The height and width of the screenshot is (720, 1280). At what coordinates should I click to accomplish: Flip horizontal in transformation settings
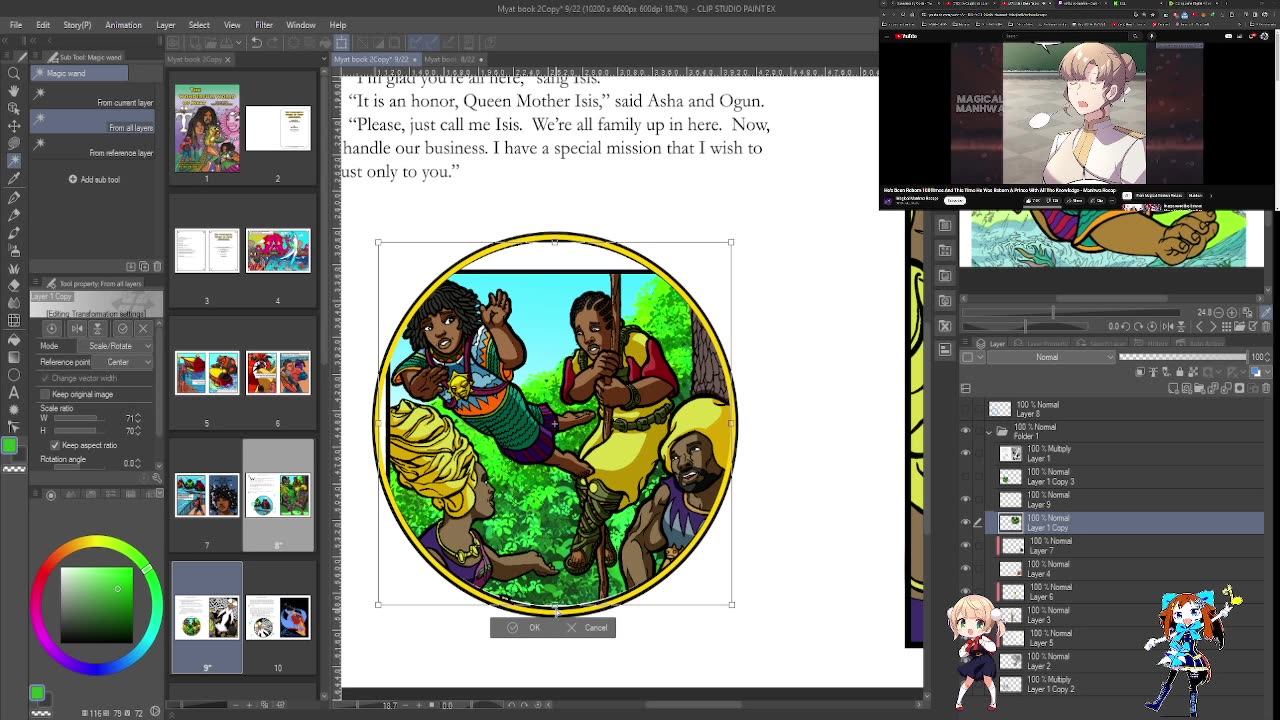click(x=77, y=328)
